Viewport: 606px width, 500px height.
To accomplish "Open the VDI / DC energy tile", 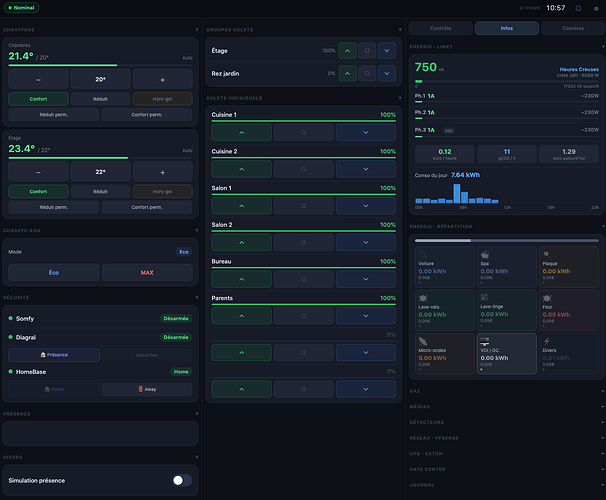I will point(506,354).
